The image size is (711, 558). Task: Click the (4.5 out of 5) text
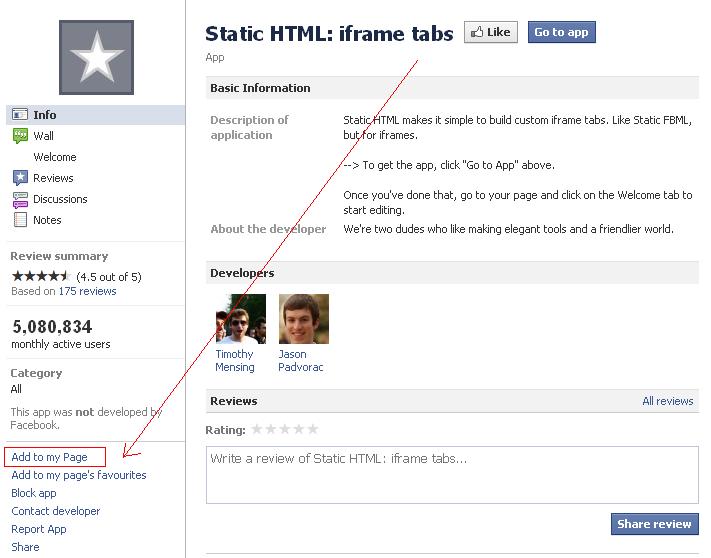109,277
